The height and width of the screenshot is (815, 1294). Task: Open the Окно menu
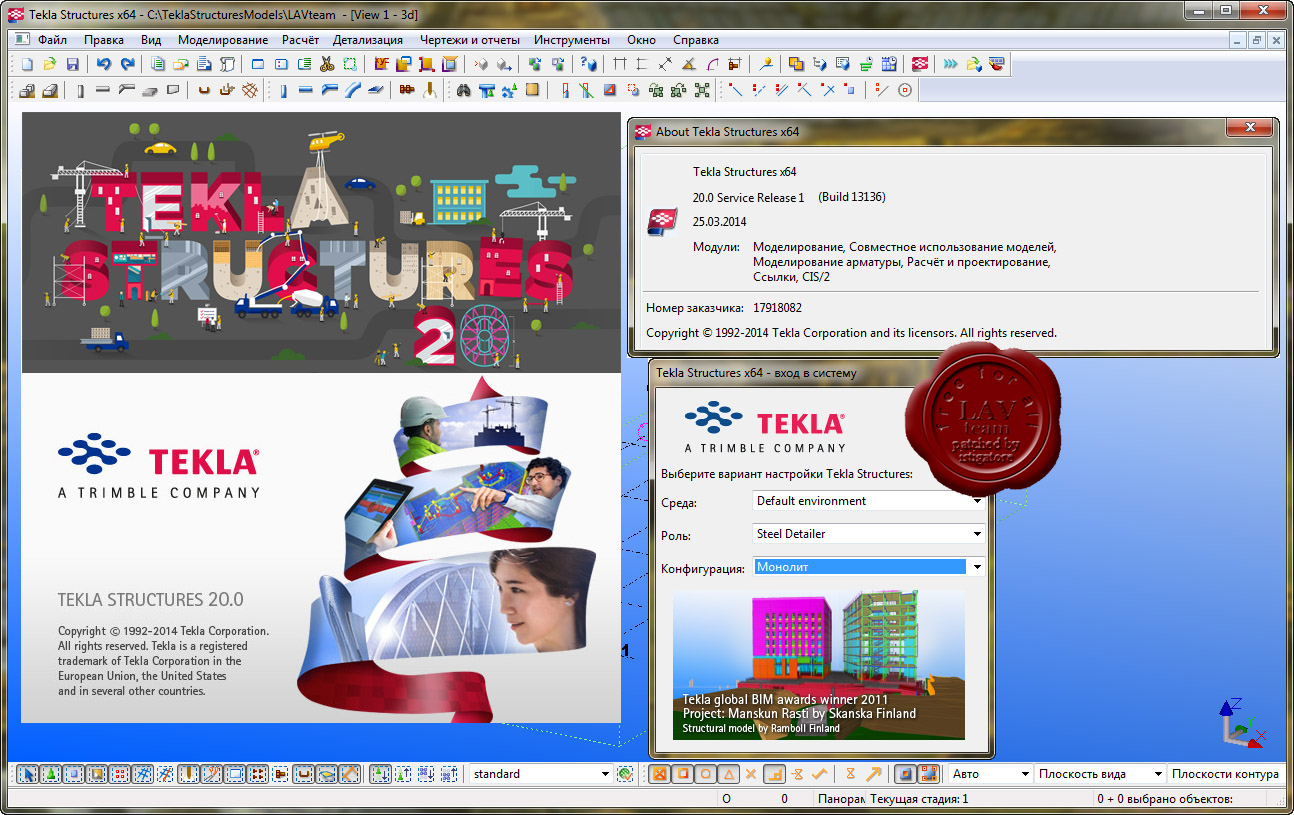tap(642, 40)
